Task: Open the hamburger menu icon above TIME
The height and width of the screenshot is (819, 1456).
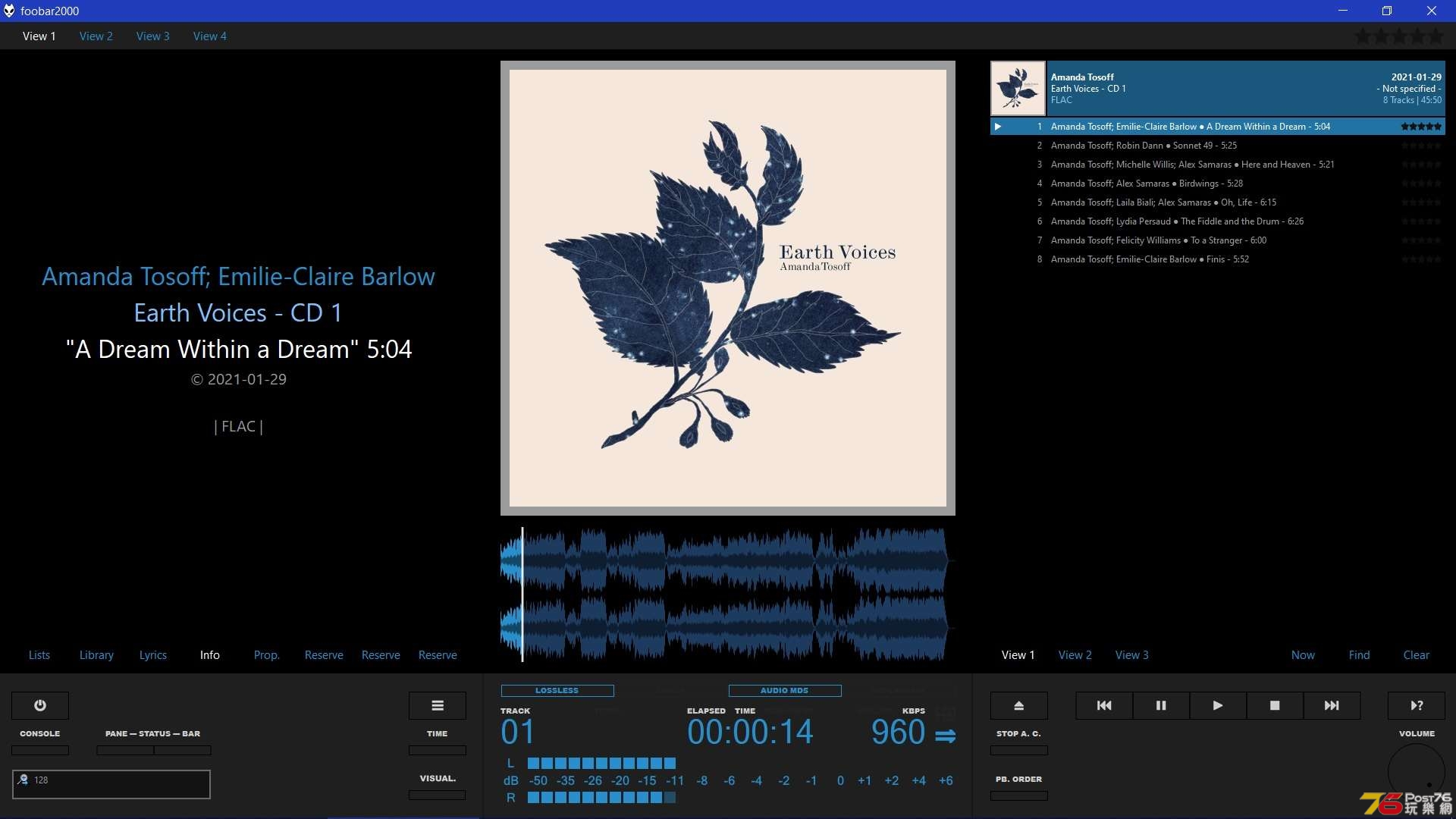Action: pos(438,705)
